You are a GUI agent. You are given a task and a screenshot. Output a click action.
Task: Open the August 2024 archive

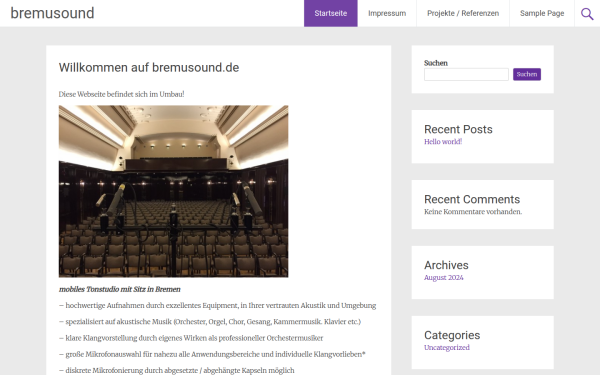click(x=443, y=277)
